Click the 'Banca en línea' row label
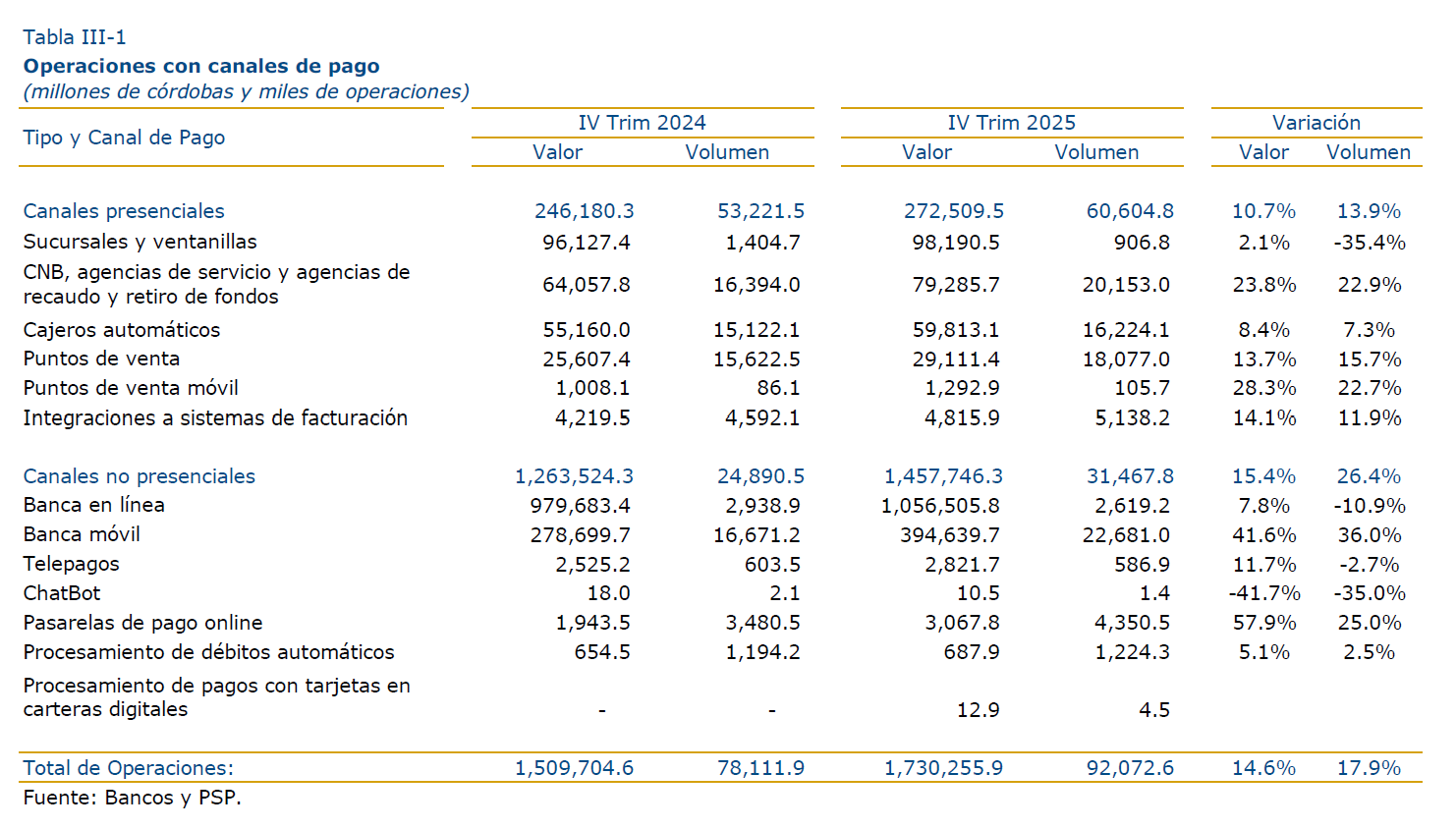1456x829 pixels. point(94,505)
